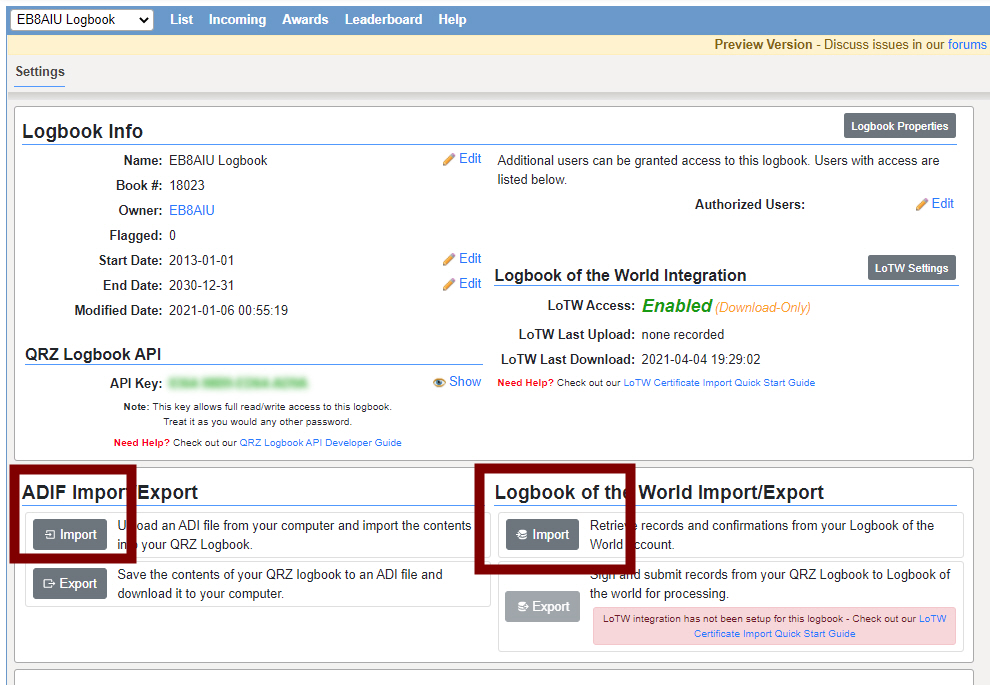Screen dimensions: 990x685
Task: Open Logbook Properties
Action: click(x=899, y=126)
